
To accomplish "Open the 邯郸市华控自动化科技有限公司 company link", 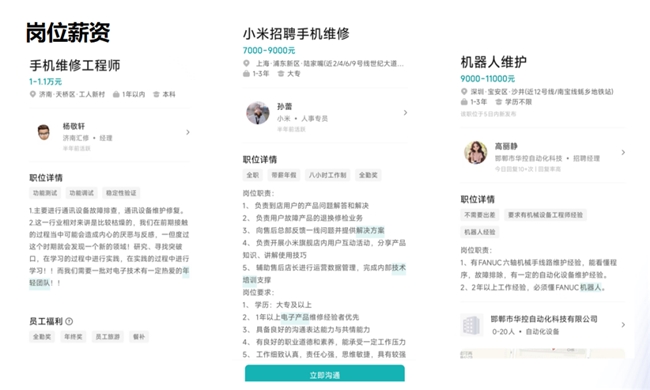I will click(544, 319).
